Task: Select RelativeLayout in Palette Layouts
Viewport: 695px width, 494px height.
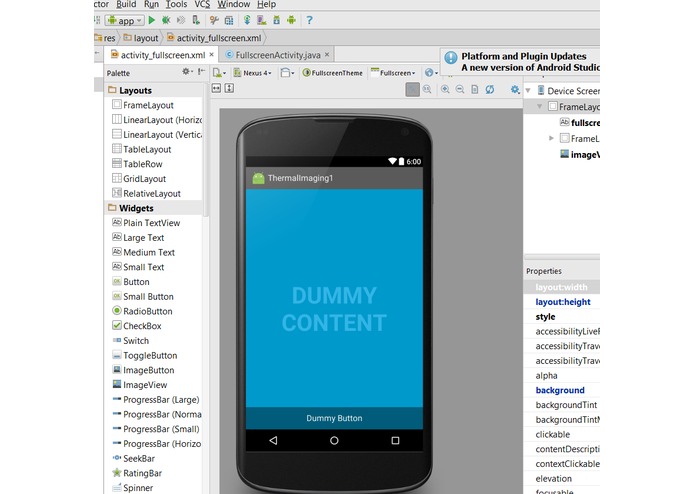Action: pos(147,194)
